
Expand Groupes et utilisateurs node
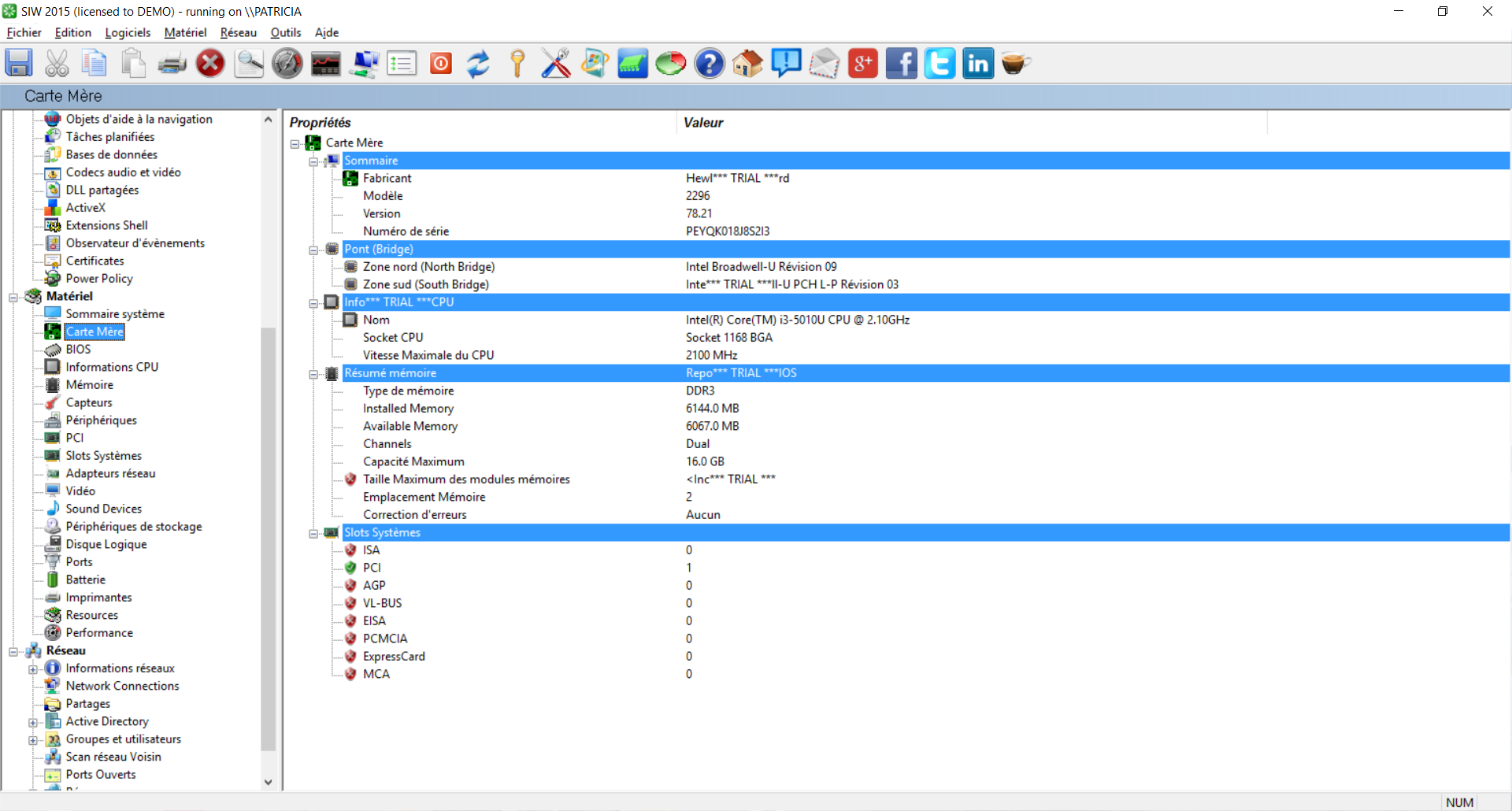click(x=33, y=740)
